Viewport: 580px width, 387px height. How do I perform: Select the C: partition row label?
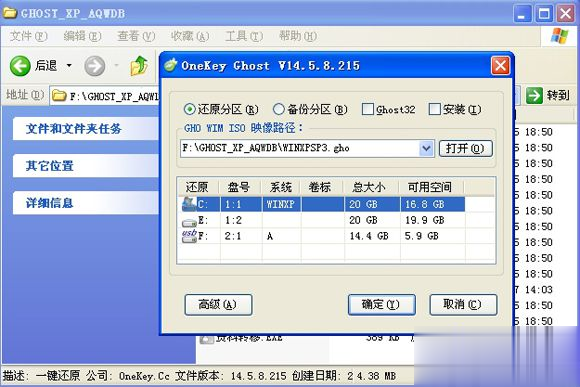203,204
